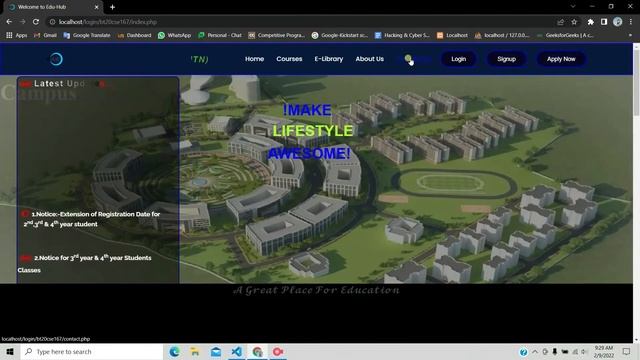The height and width of the screenshot is (360, 640).
Task: Open volume control in tray
Action: pyautogui.click(x=584, y=351)
